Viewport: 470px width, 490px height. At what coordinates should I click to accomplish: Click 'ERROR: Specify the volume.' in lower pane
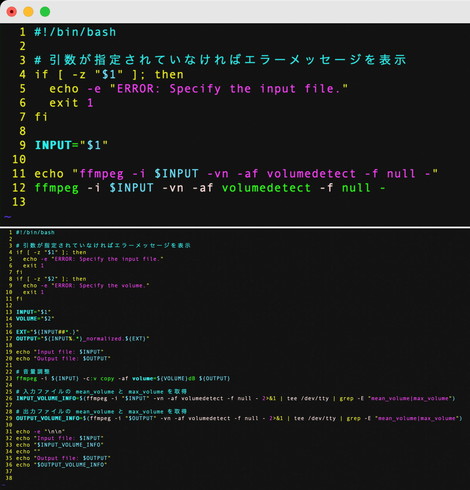(x=100, y=286)
